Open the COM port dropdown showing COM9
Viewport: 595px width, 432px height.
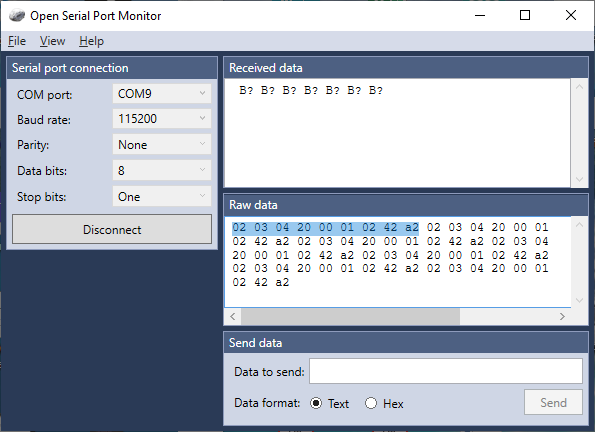pyautogui.click(x=162, y=93)
